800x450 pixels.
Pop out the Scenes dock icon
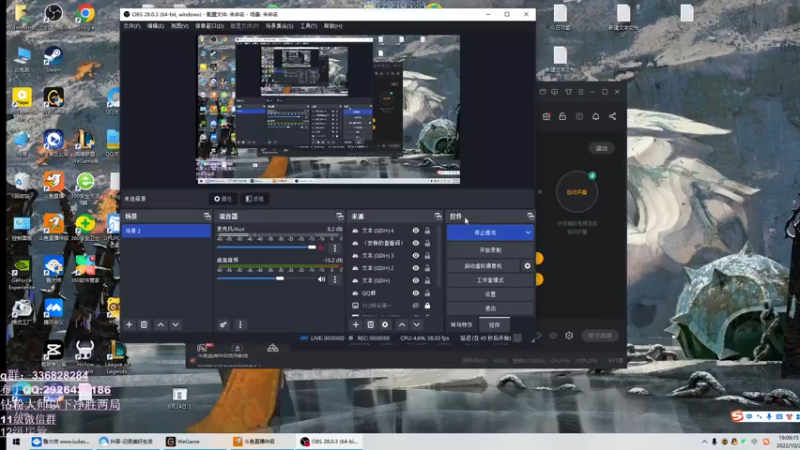tap(207, 216)
